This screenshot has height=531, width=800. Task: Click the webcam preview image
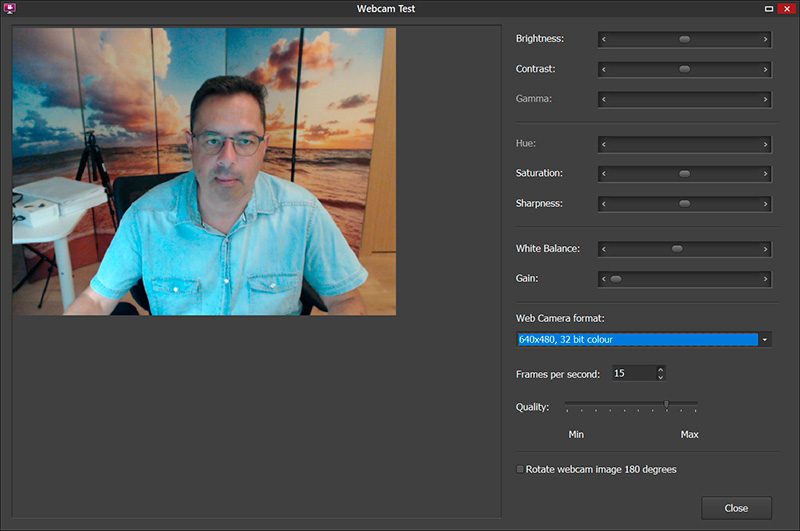click(204, 171)
